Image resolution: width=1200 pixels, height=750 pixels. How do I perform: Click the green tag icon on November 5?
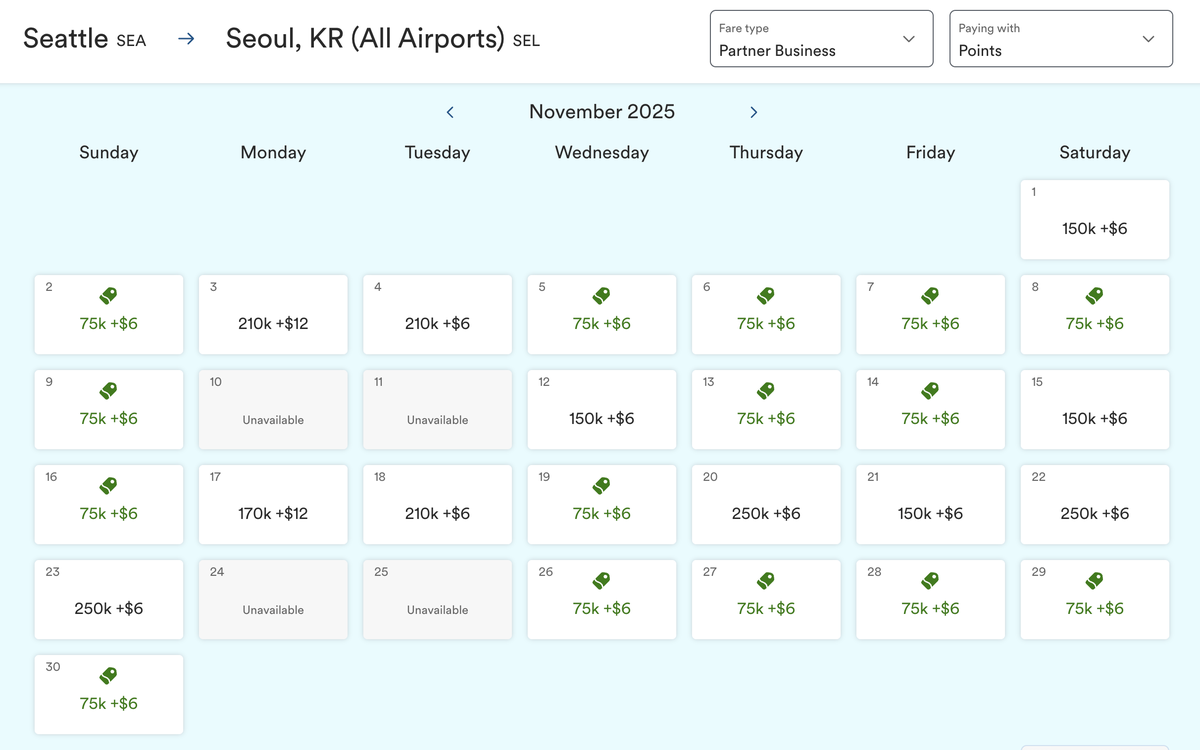click(601, 296)
